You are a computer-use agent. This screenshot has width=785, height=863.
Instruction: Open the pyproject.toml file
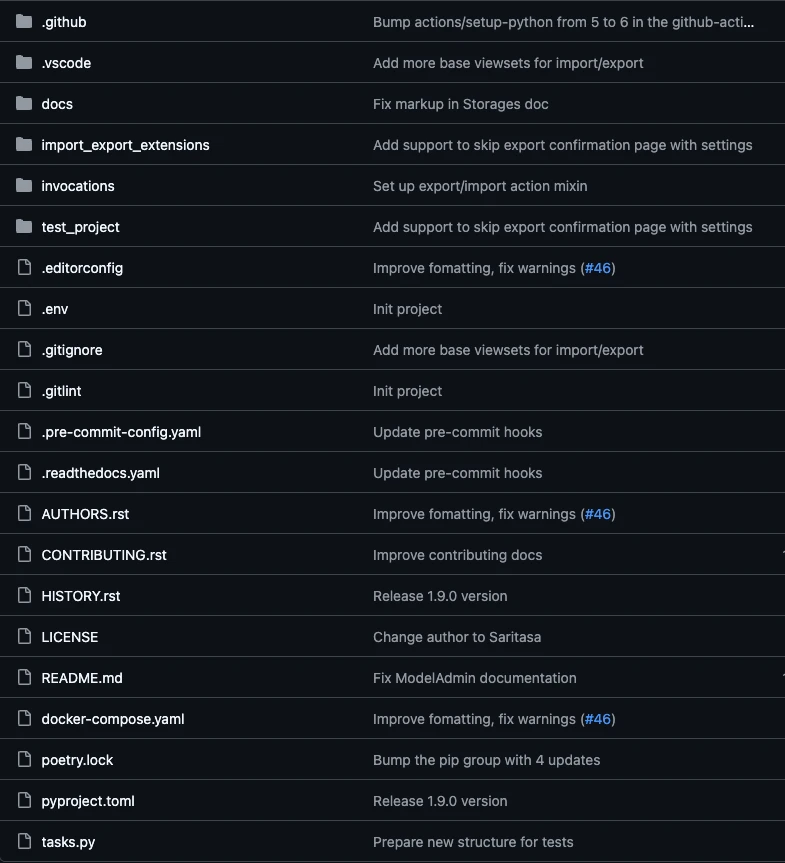click(x=88, y=800)
